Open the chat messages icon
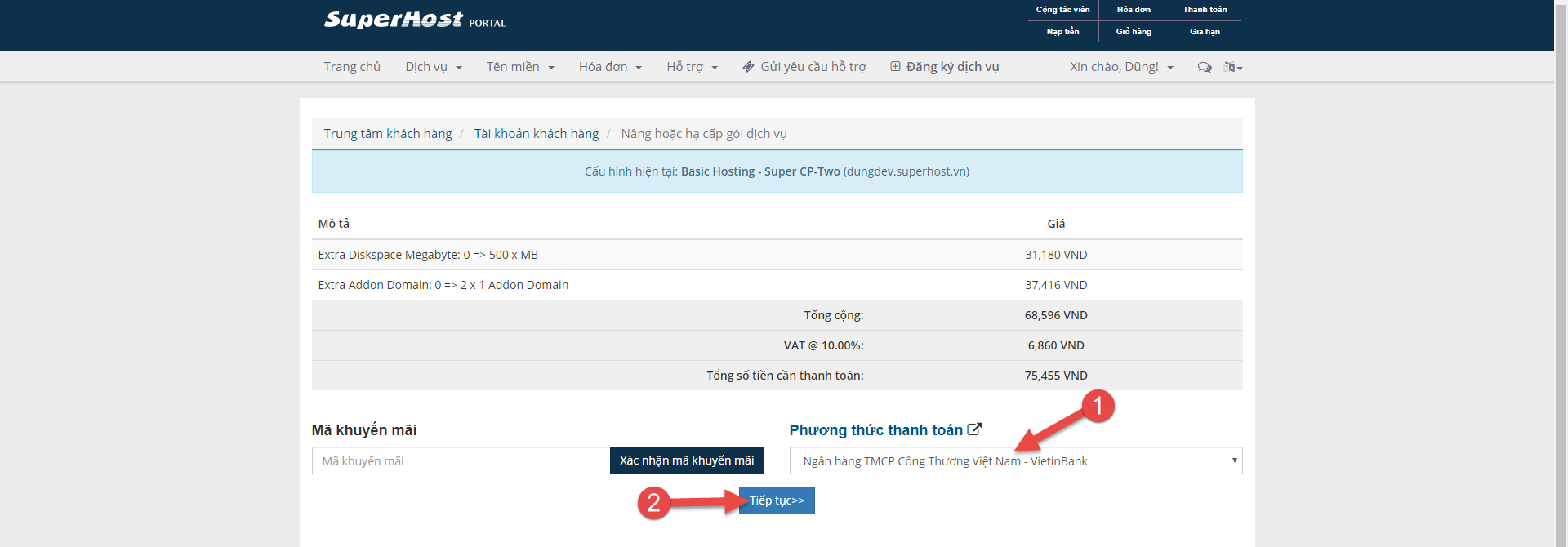1568x547 pixels. pyautogui.click(x=1204, y=68)
